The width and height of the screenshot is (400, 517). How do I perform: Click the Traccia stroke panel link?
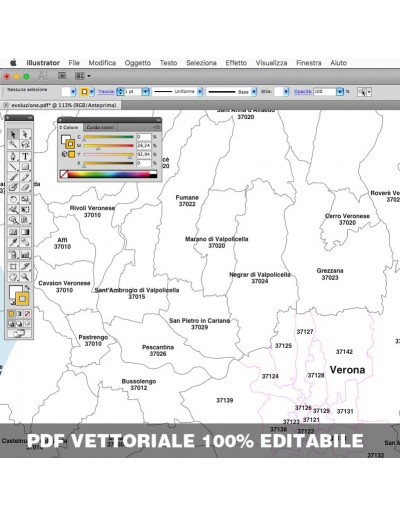(x=106, y=92)
